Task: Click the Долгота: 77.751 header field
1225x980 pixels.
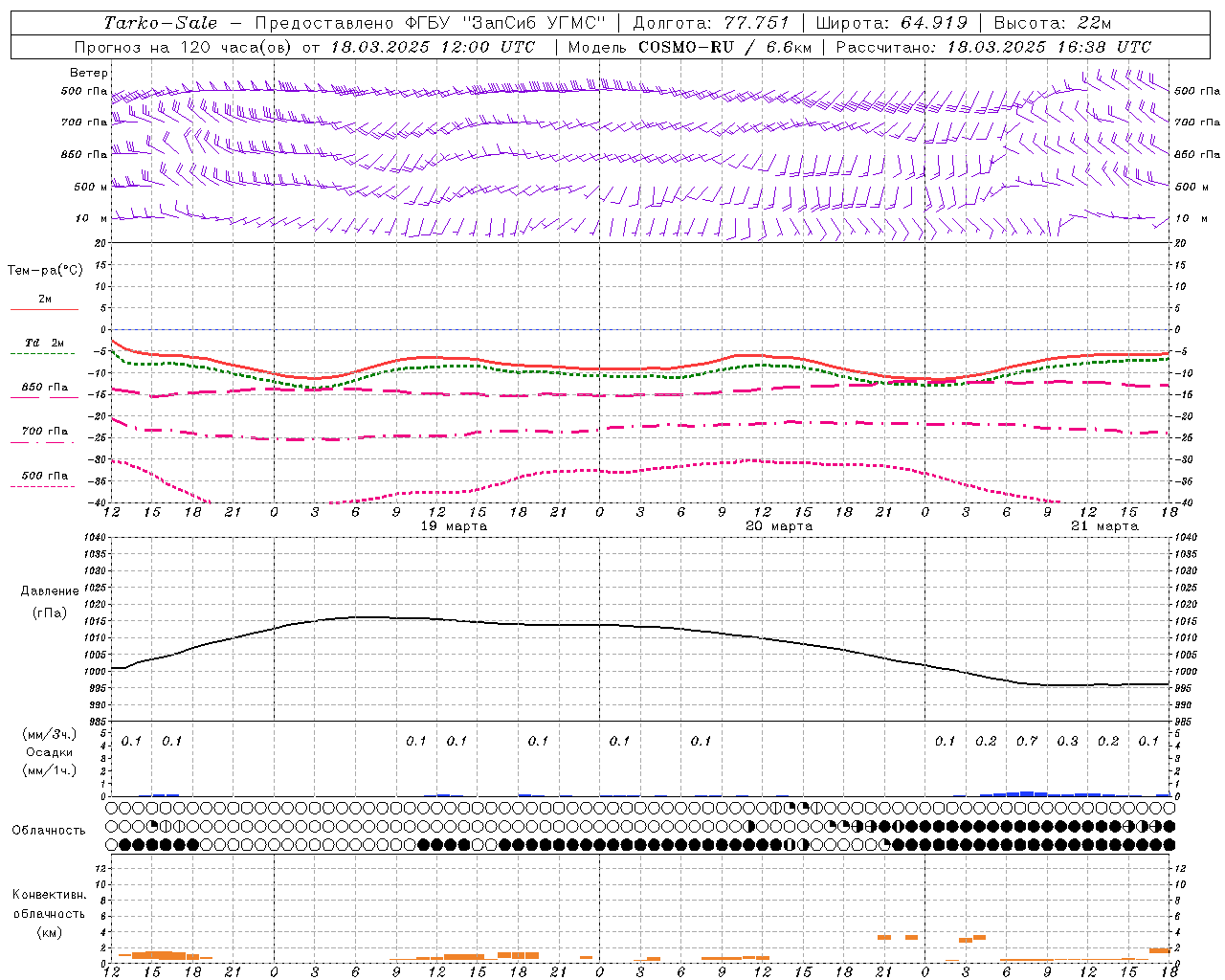Action: click(711, 23)
